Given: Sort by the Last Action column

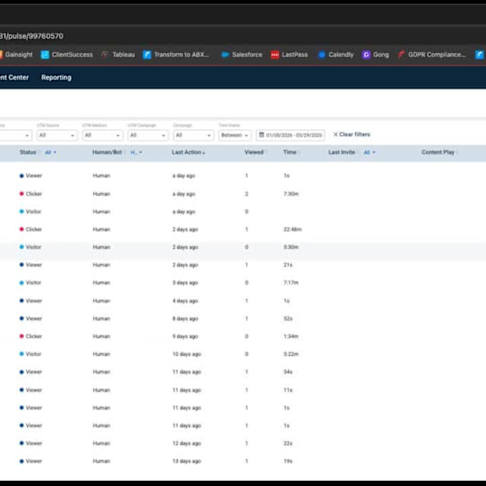Looking at the screenshot, I should click(x=188, y=152).
